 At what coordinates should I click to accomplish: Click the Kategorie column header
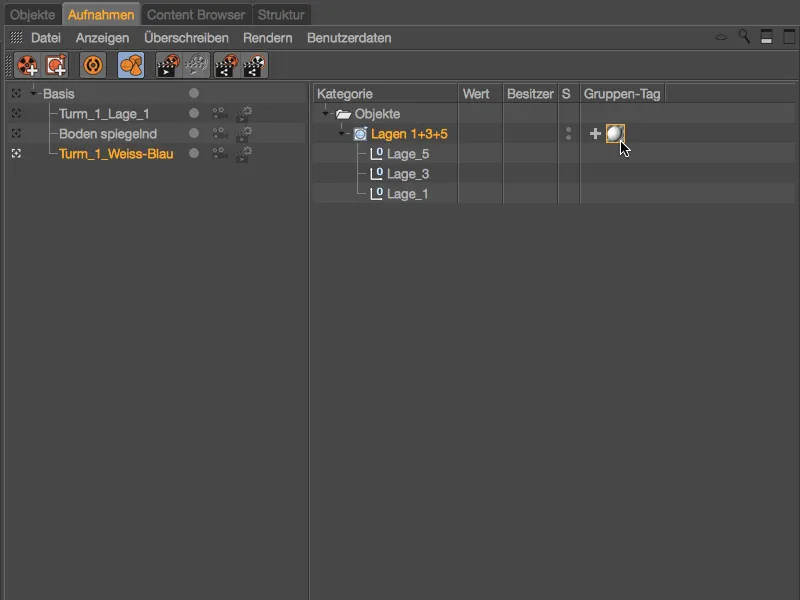pyautogui.click(x=386, y=93)
